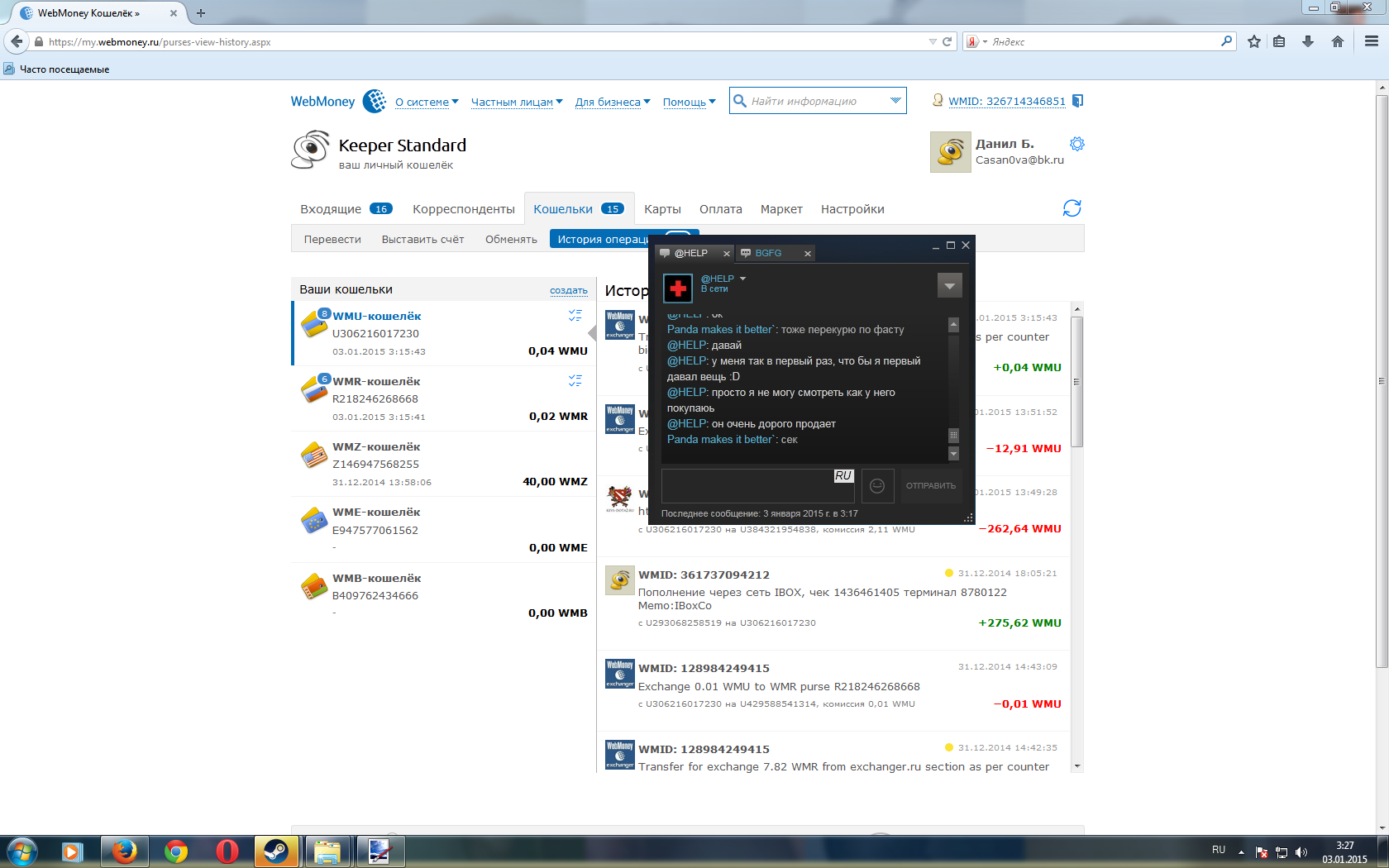Click the Keeper Standard logo icon
This screenshot has height=868, width=1389.
point(311,150)
